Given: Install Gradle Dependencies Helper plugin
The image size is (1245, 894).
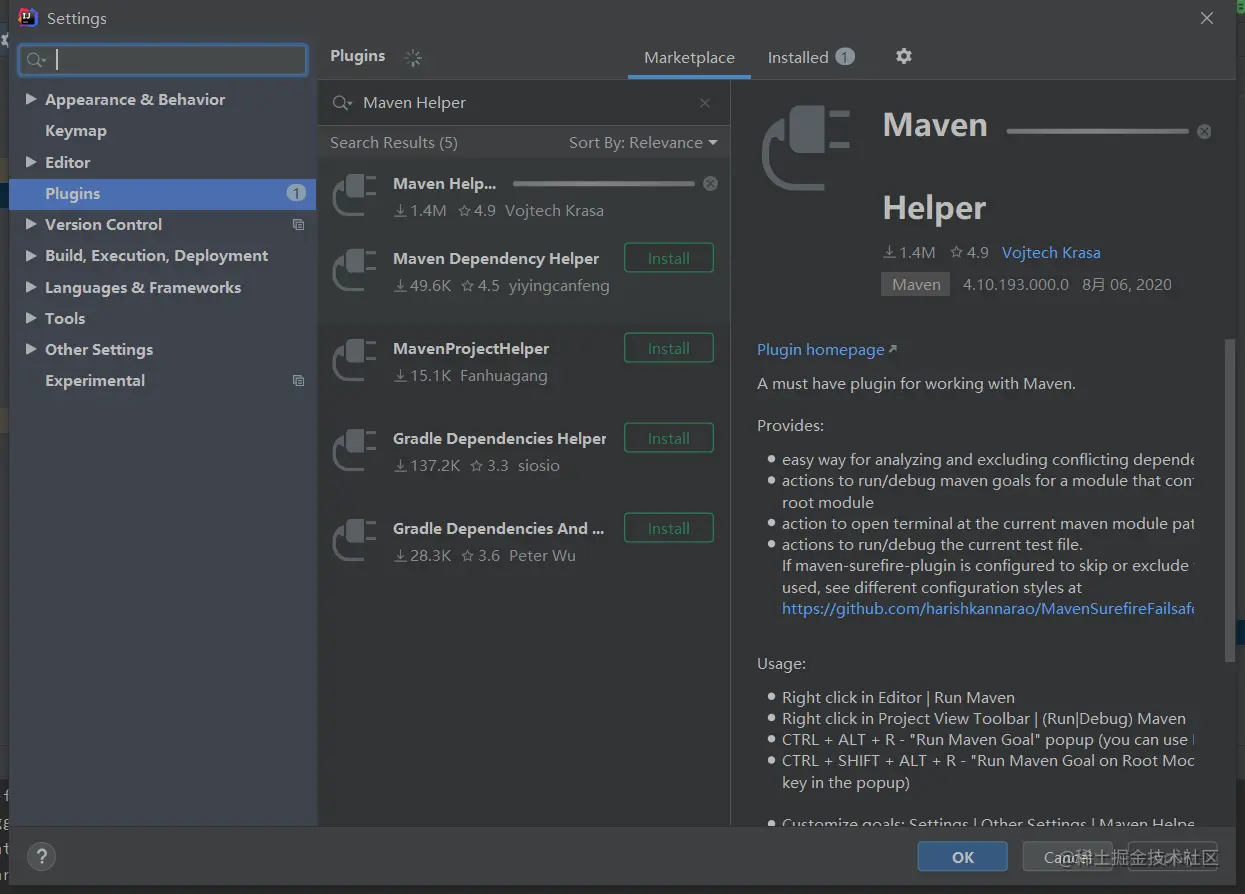Looking at the screenshot, I should point(669,438).
